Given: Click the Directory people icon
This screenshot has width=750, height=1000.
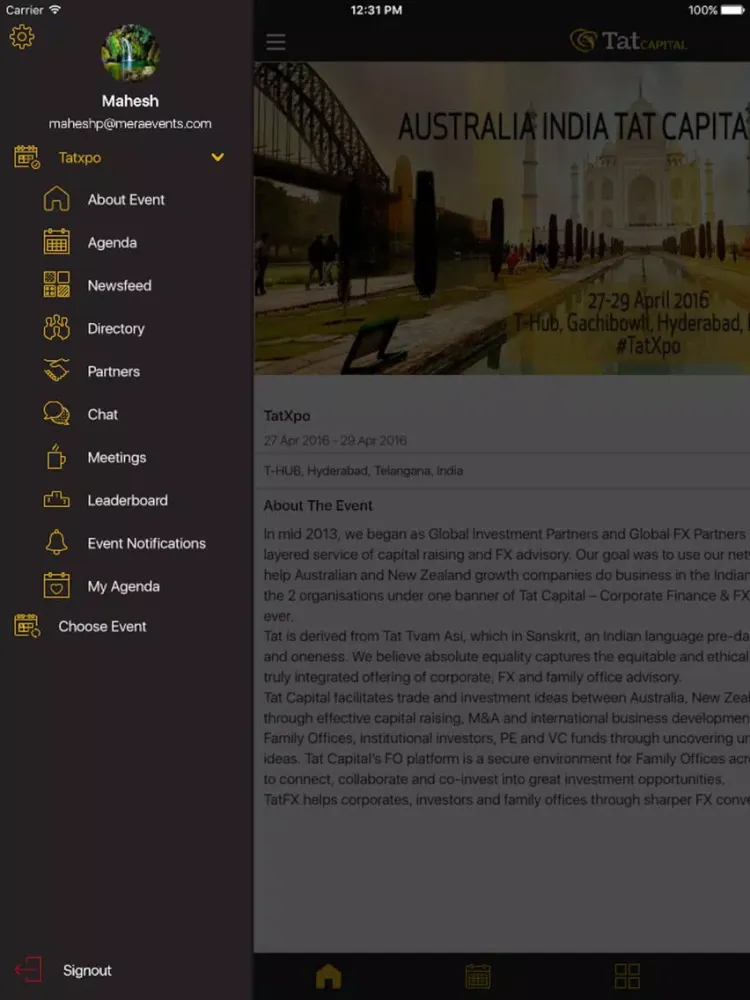Looking at the screenshot, I should pyautogui.click(x=56, y=328).
